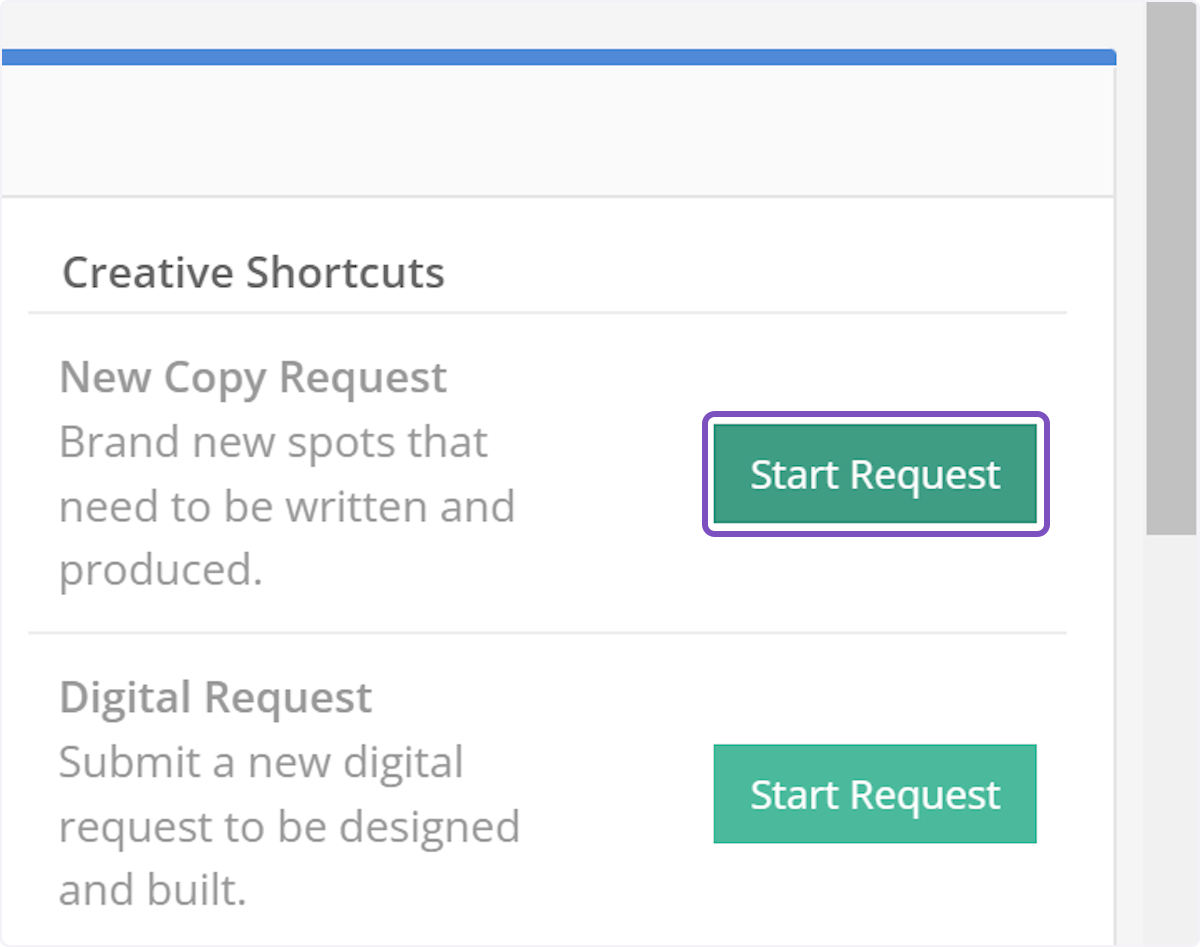Click the word 'produced.' in description
This screenshot has width=1200, height=947.
pyautogui.click(x=160, y=570)
